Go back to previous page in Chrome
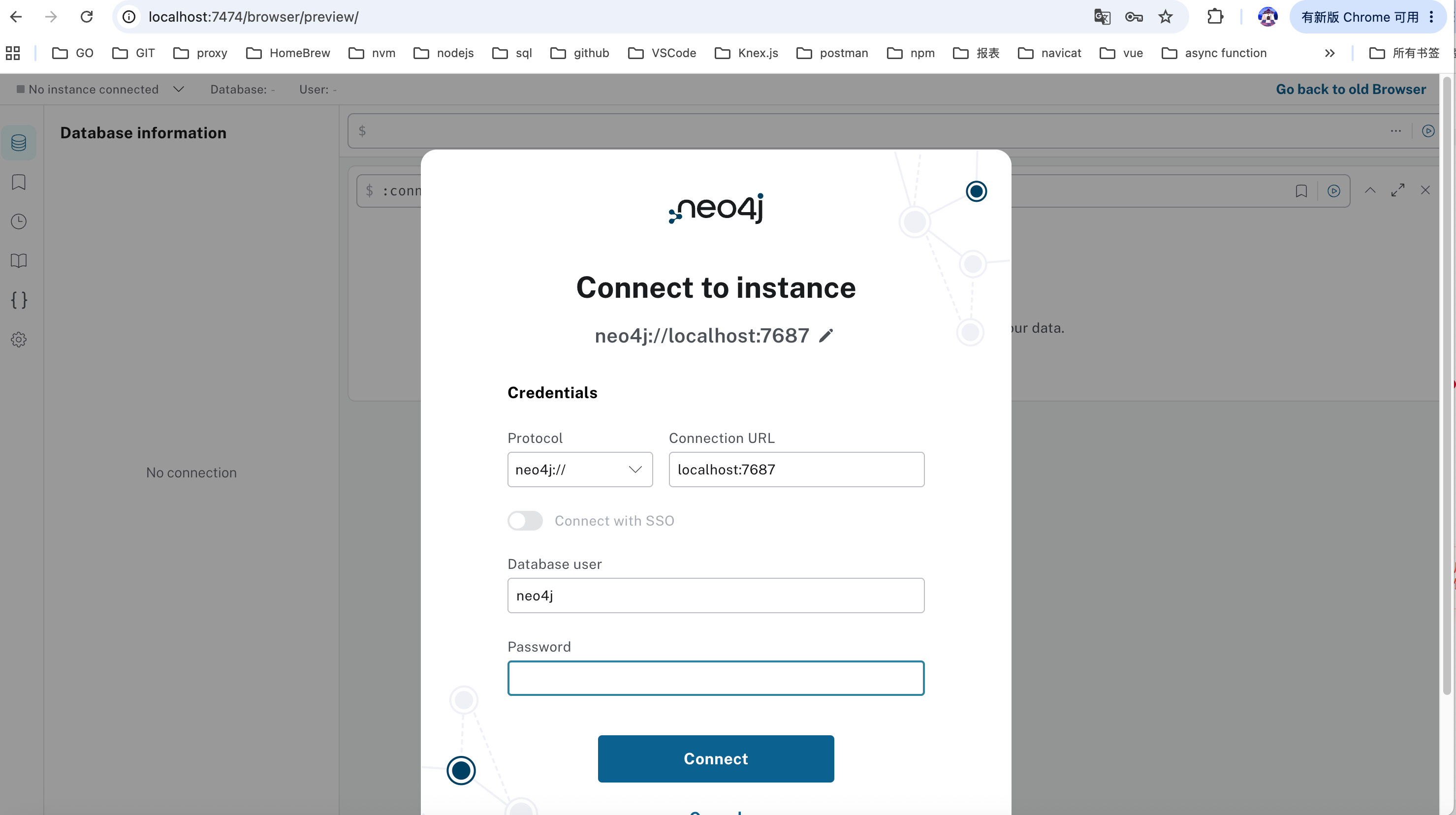 (x=16, y=17)
